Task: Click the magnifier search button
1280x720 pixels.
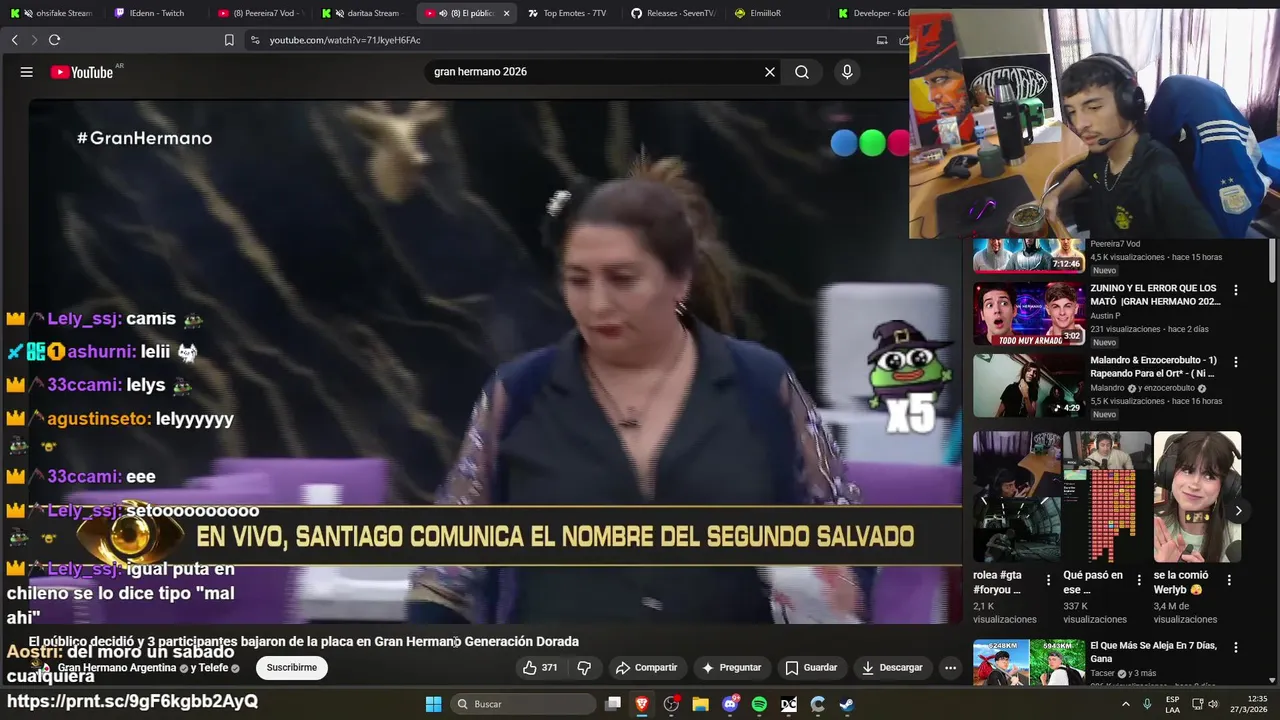Action: pos(802,72)
